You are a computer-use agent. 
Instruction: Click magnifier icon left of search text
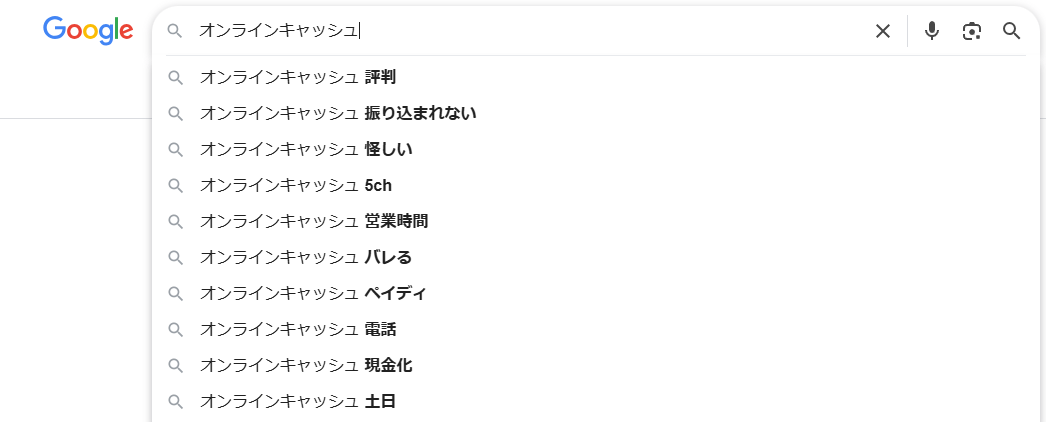[x=175, y=31]
